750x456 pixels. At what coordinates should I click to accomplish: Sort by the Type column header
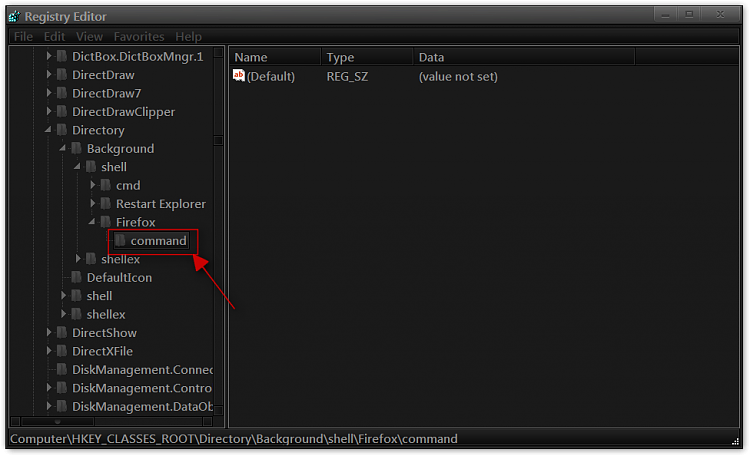click(x=367, y=57)
